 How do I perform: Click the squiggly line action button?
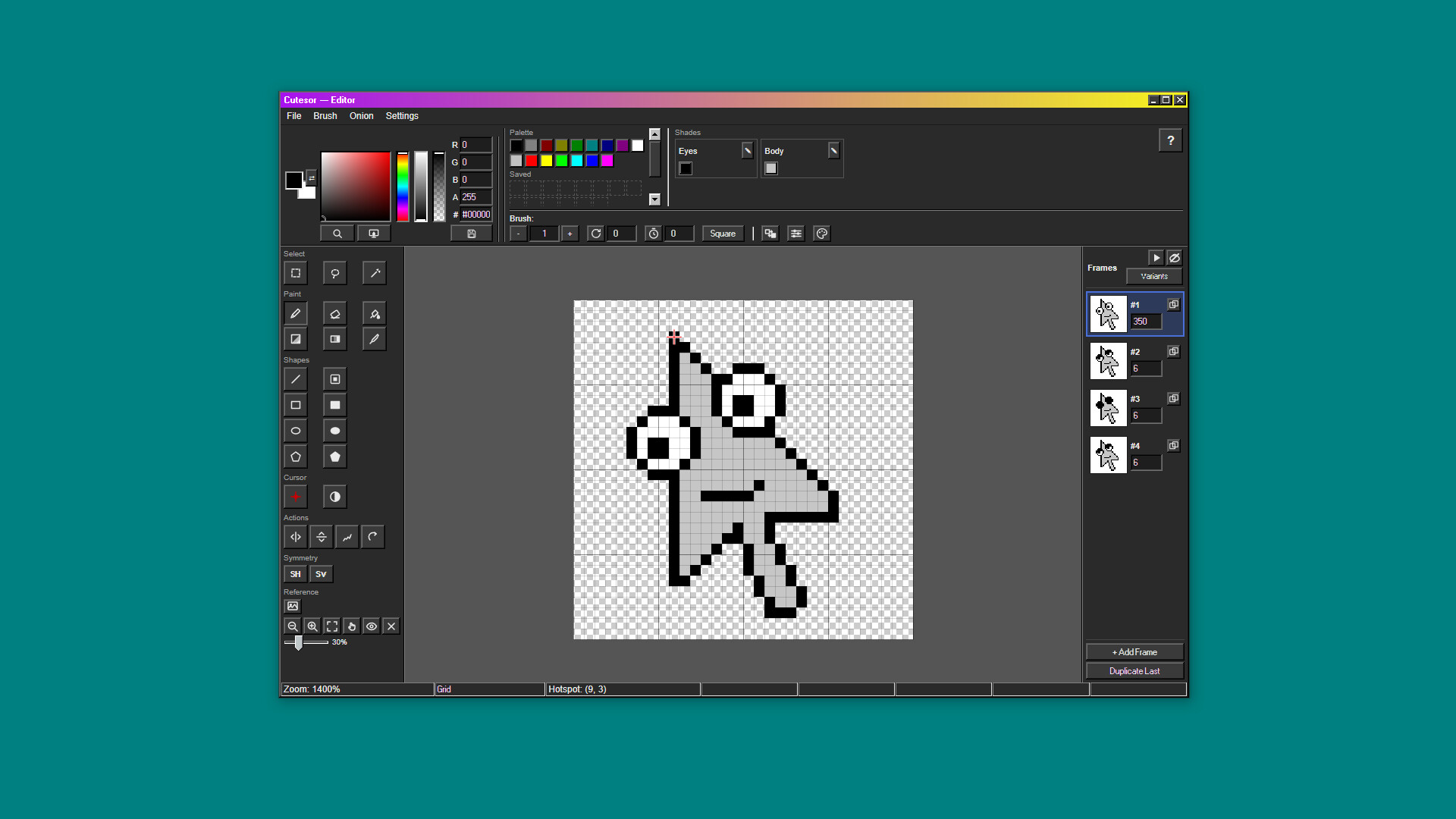coord(347,537)
